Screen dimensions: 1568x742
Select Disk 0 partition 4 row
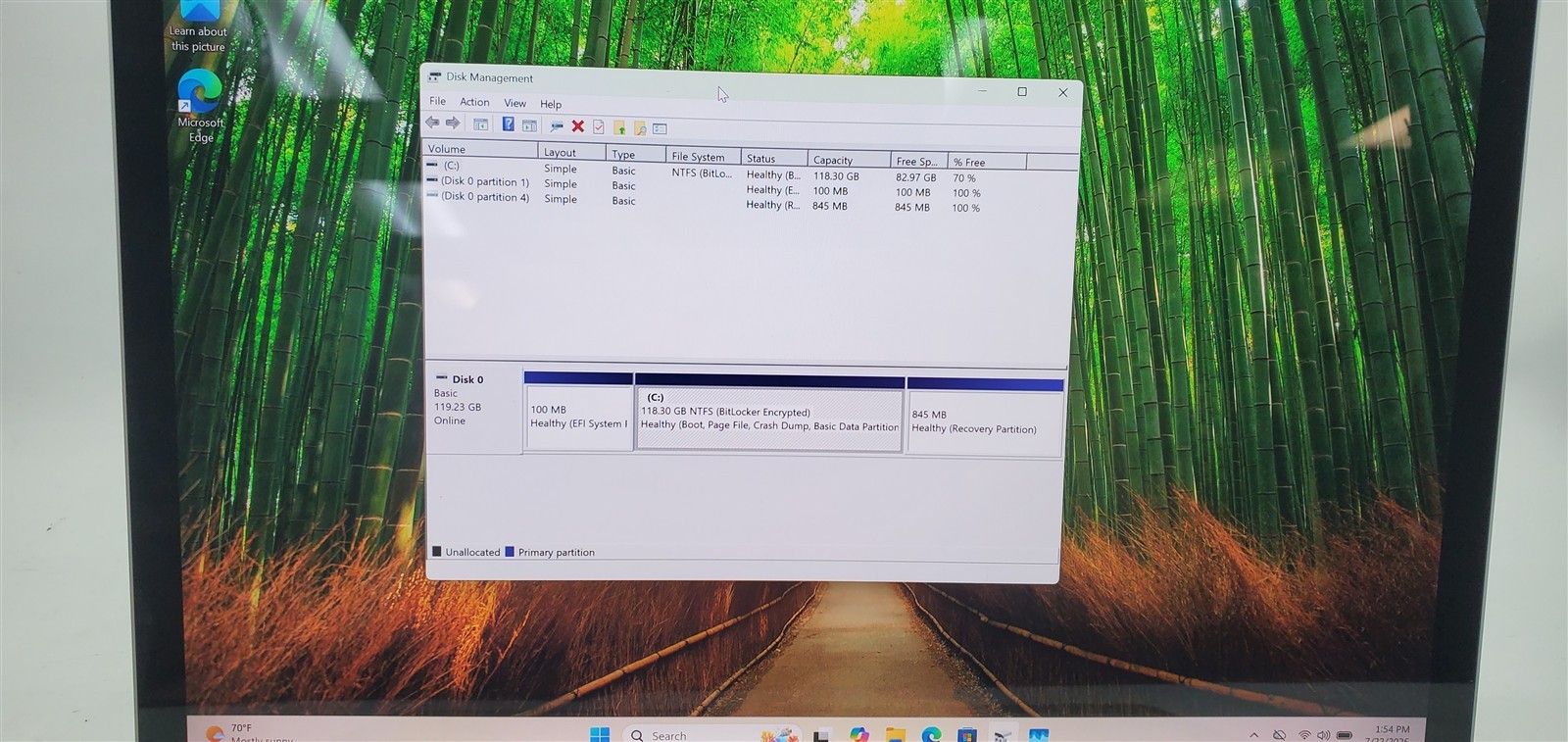(751, 202)
